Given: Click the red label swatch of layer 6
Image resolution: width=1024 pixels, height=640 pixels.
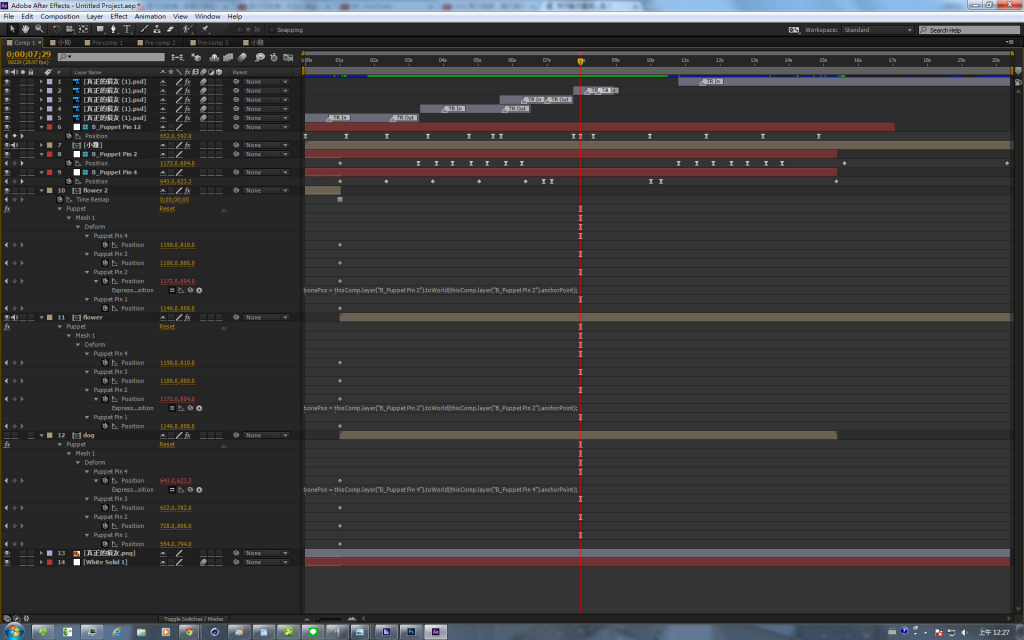Looking at the screenshot, I should coord(49,127).
